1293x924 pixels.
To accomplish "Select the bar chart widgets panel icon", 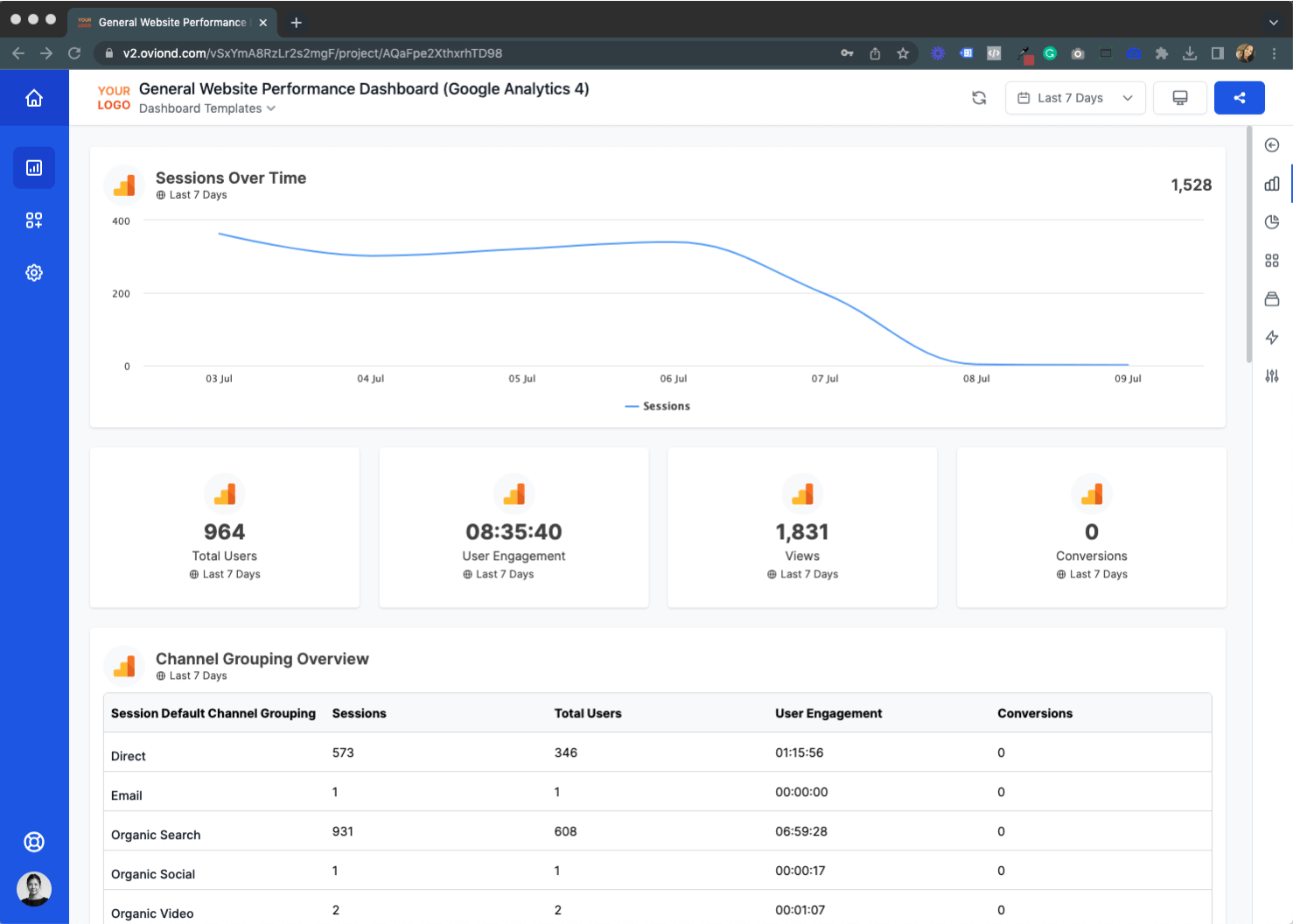I will pos(1271,184).
